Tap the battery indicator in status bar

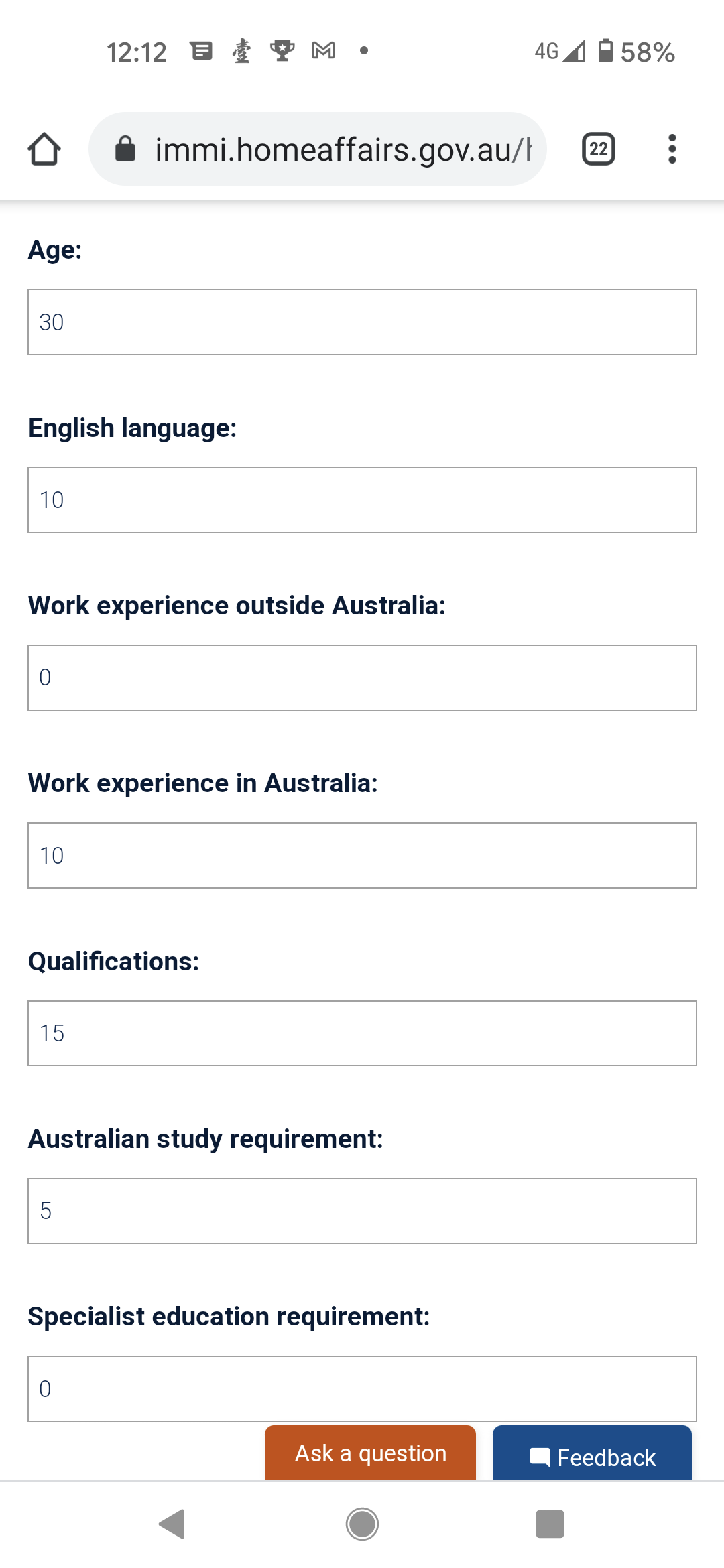tap(605, 51)
